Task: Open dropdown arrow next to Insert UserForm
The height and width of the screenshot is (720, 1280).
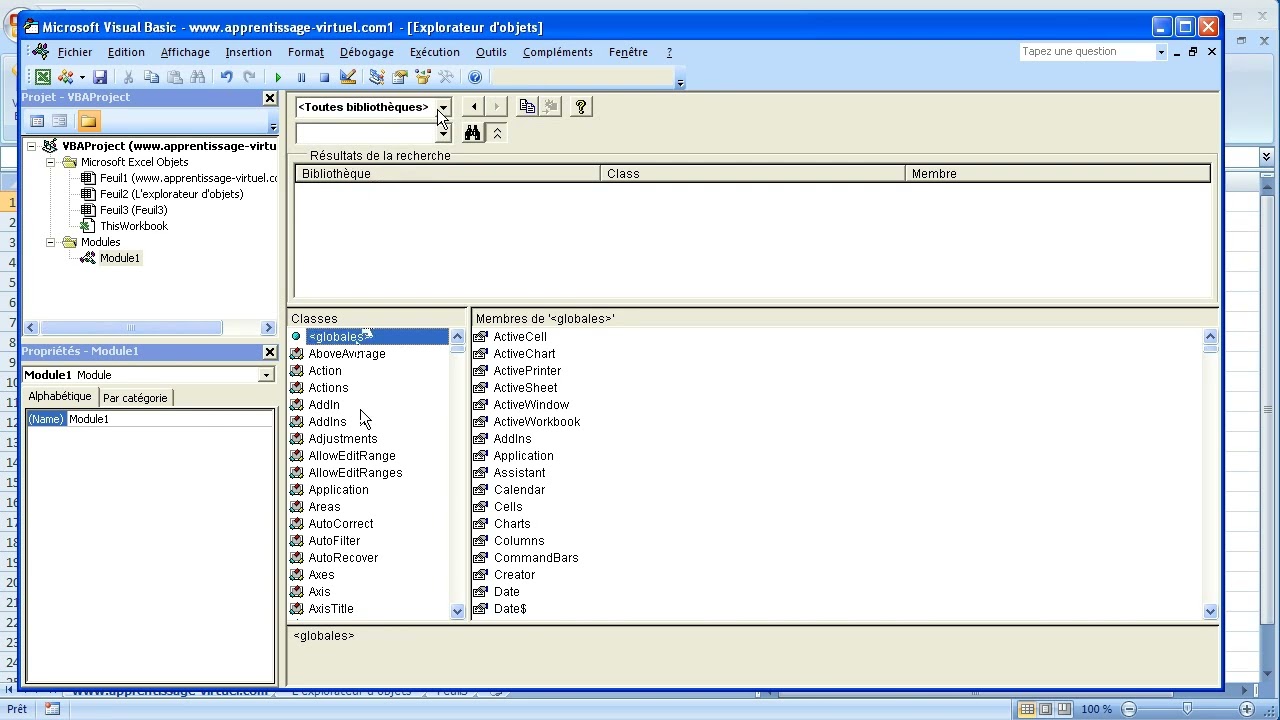Action: coord(82,77)
